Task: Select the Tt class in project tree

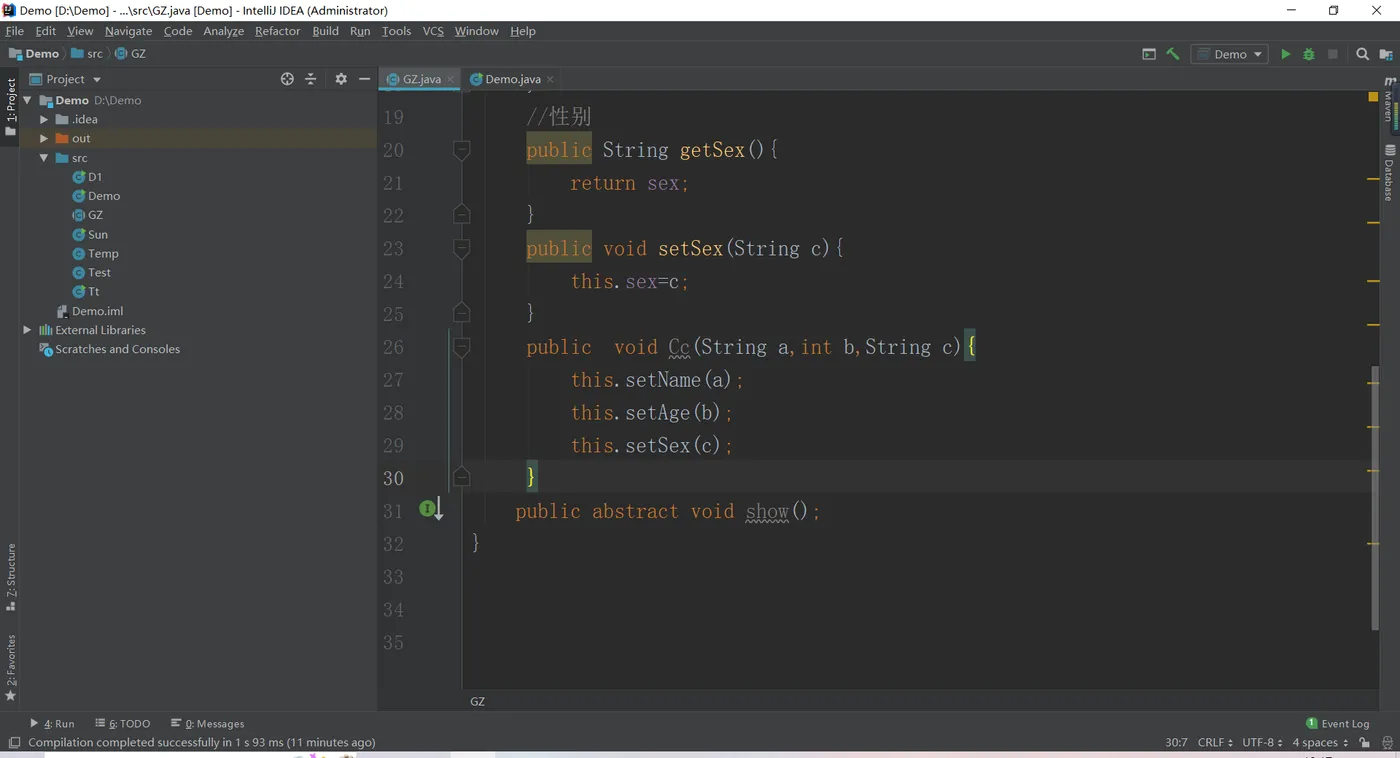Action: (x=93, y=292)
